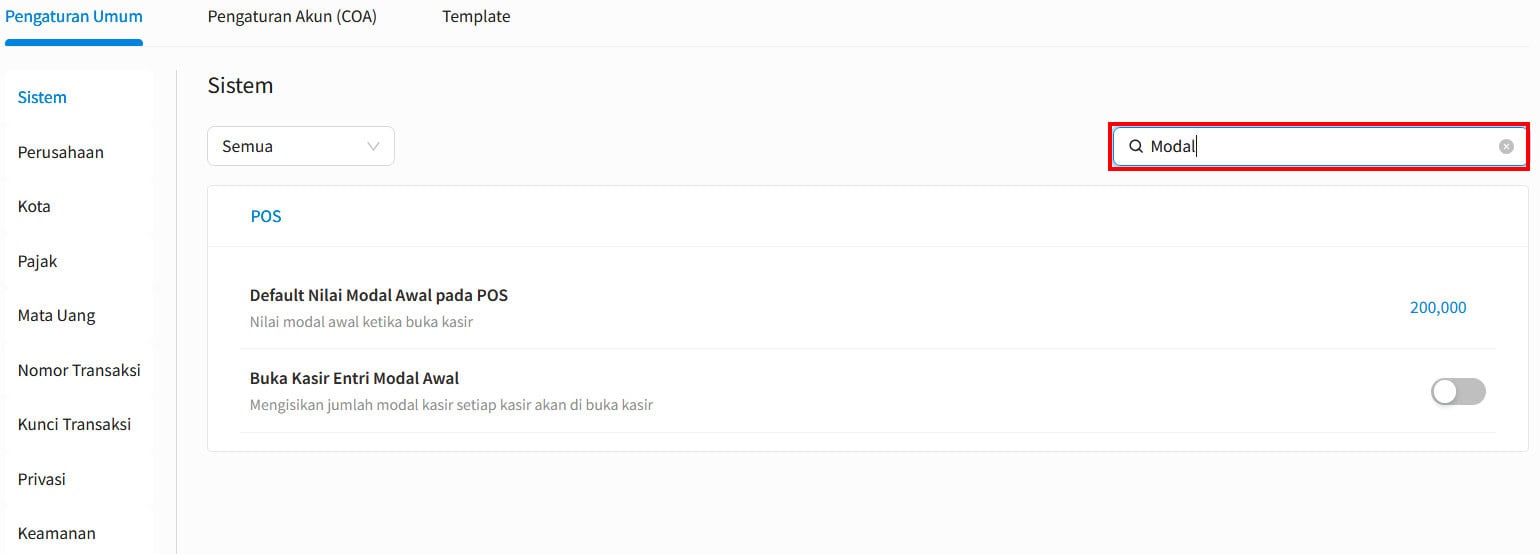
Task: Open the Template tab
Action: click(x=476, y=17)
